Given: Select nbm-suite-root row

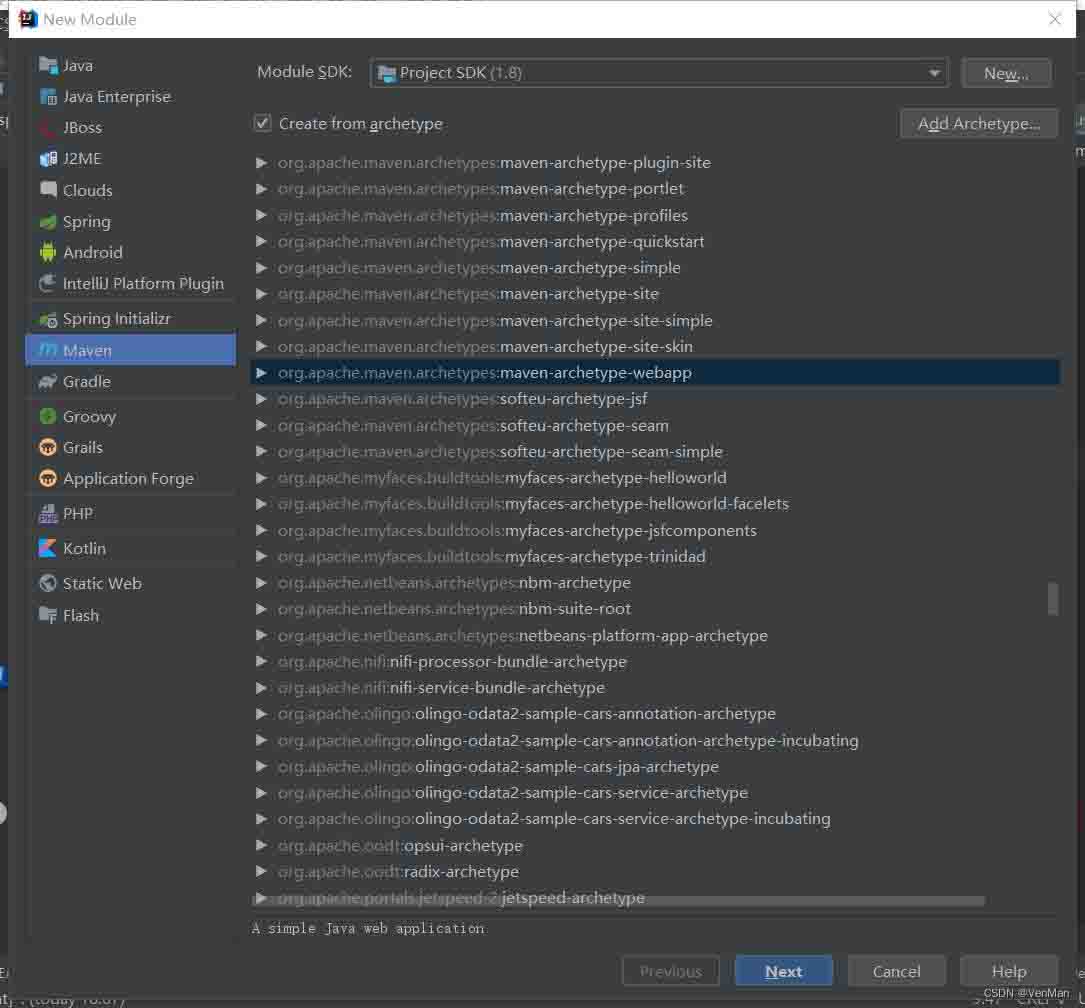Looking at the screenshot, I should point(655,609).
